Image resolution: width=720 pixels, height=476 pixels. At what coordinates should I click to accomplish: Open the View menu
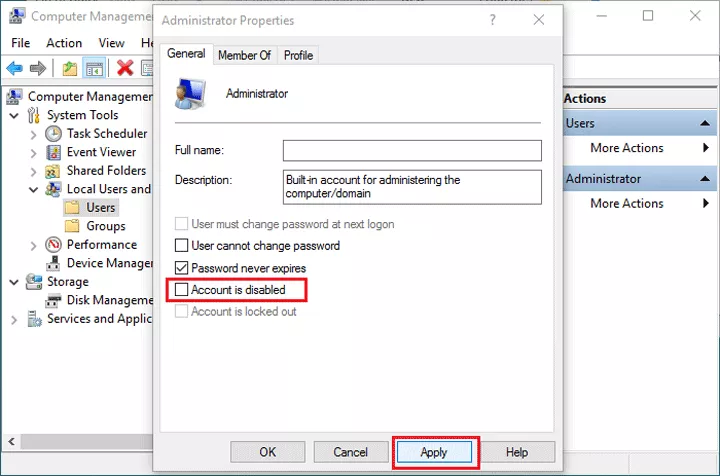point(111,43)
